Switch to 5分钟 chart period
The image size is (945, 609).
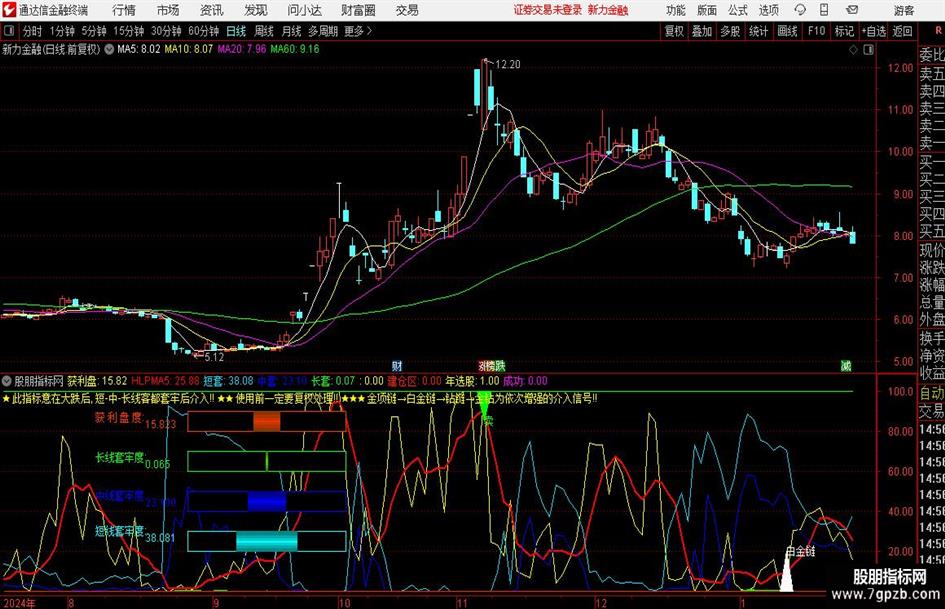(x=93, y=31)
